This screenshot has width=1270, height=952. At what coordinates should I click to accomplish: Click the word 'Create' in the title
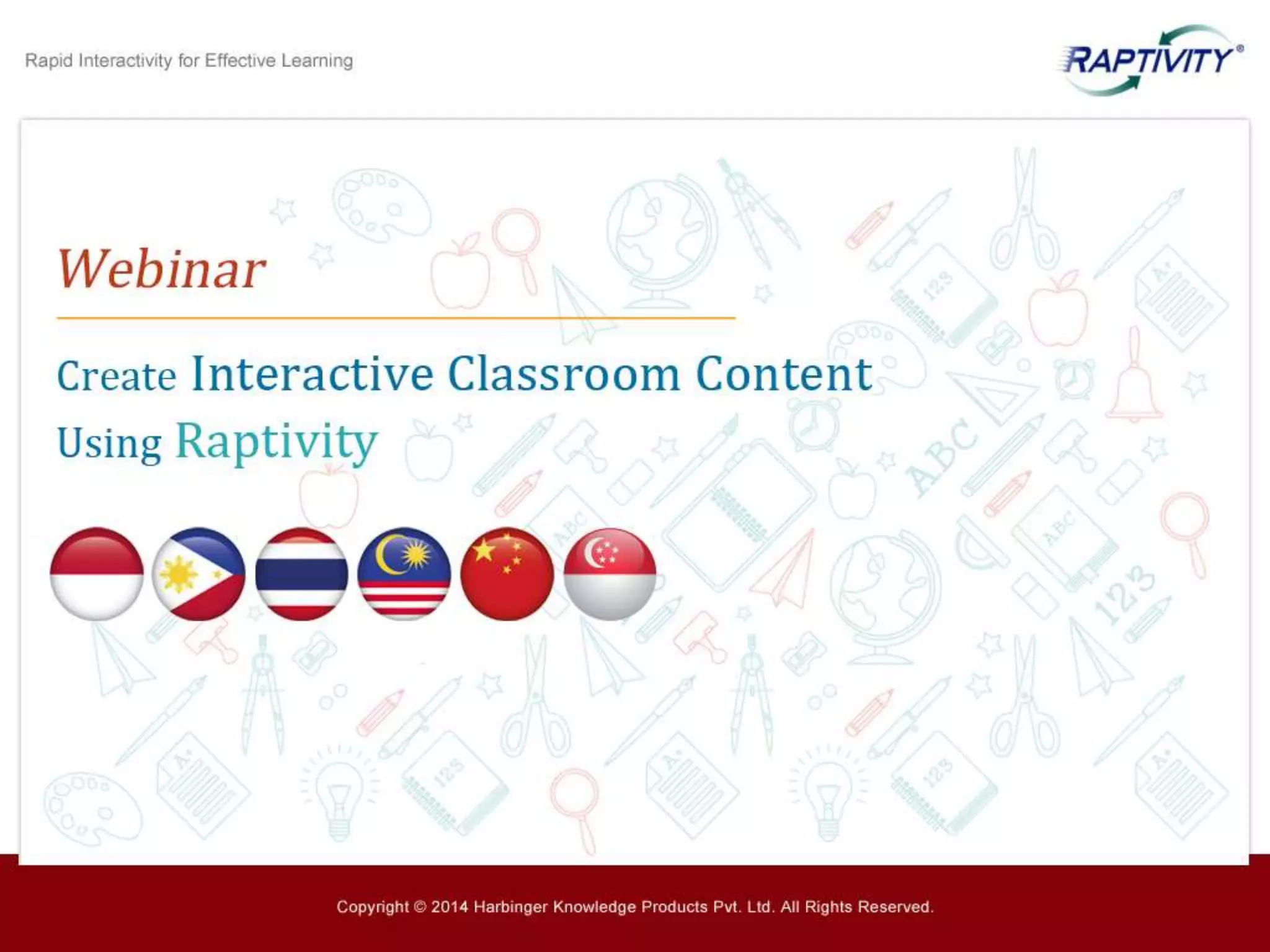[x=117, y=377]
